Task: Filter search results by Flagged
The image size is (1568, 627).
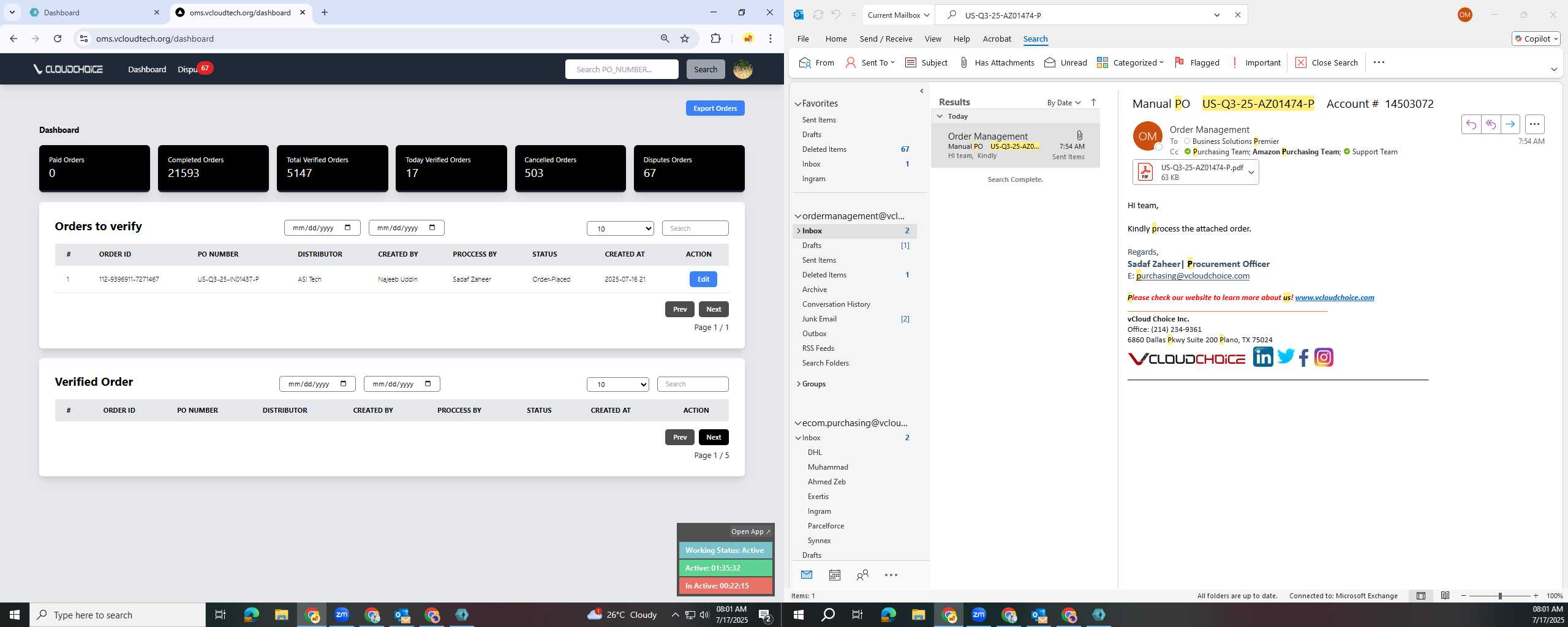Action: coord(1197,62)
